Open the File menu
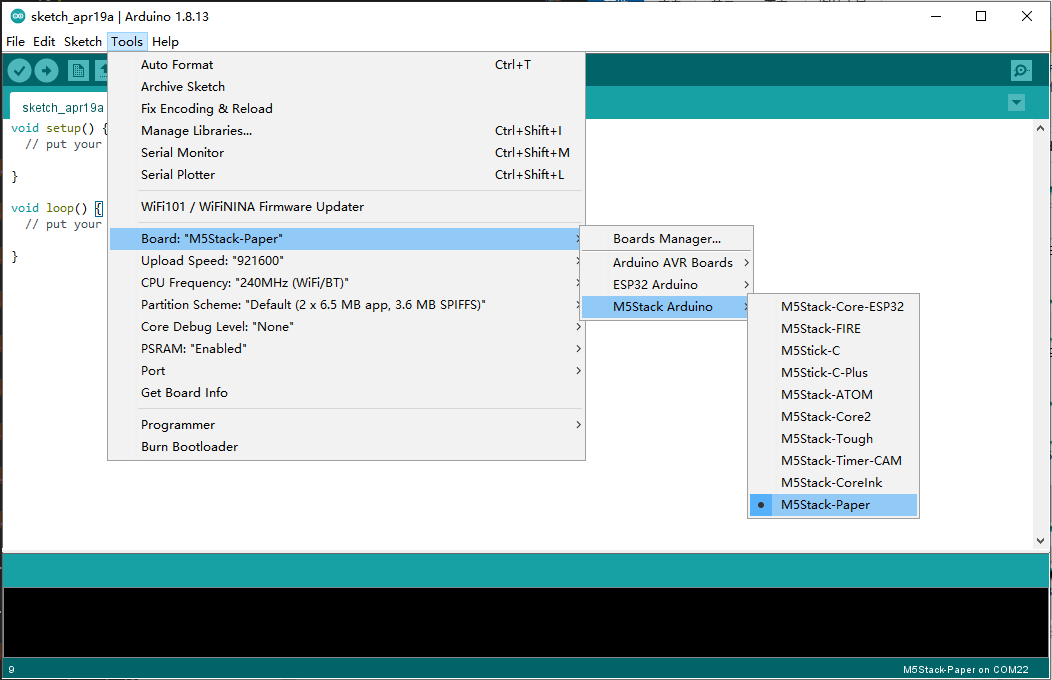Image resolution: width=1052 pixels, height=680 pixels. (x=15, y=42)
